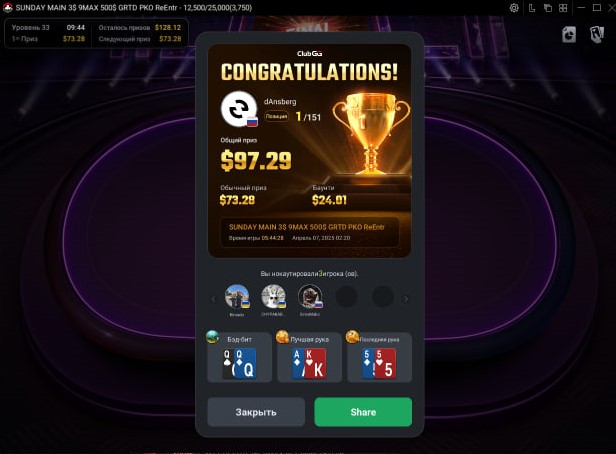
Task: Click the L-shaped layout icon
Action: tap(532, 8)
